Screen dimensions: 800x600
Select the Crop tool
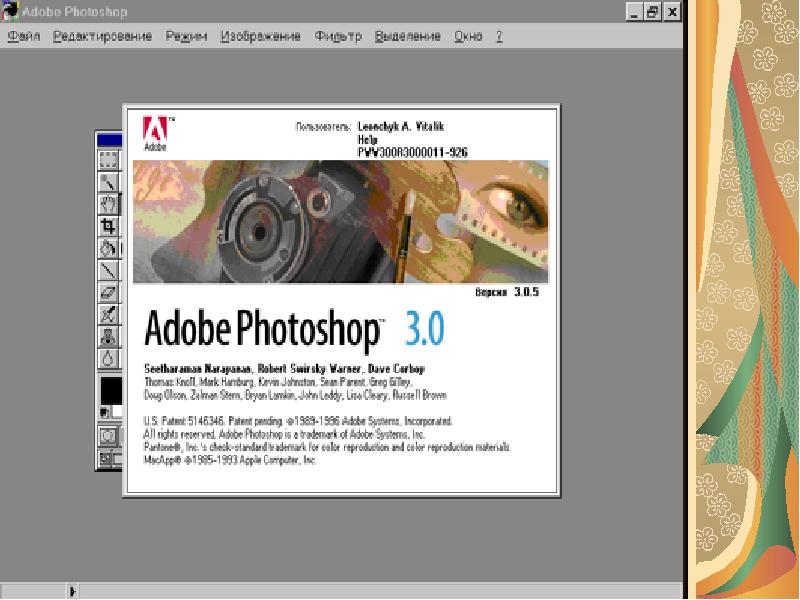109,226
